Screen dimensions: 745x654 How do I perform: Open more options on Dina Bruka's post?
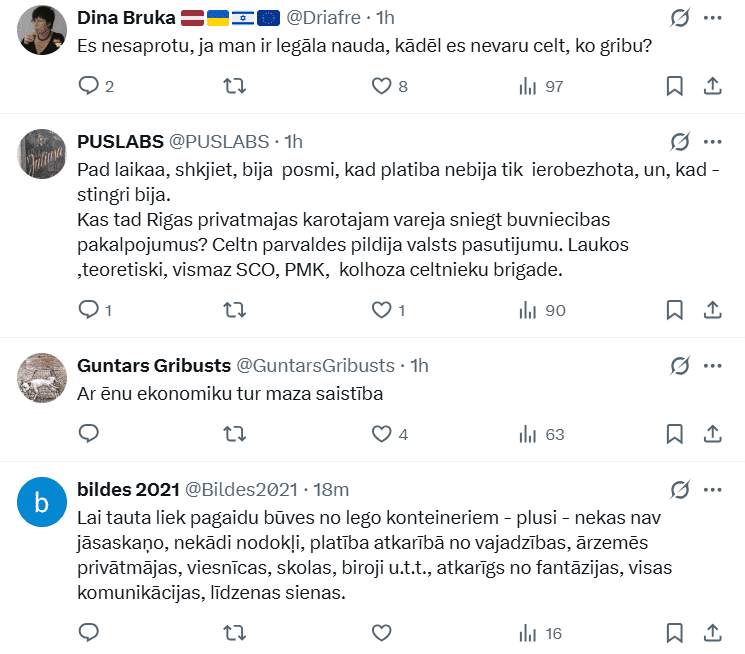click(x=713, y=18)
